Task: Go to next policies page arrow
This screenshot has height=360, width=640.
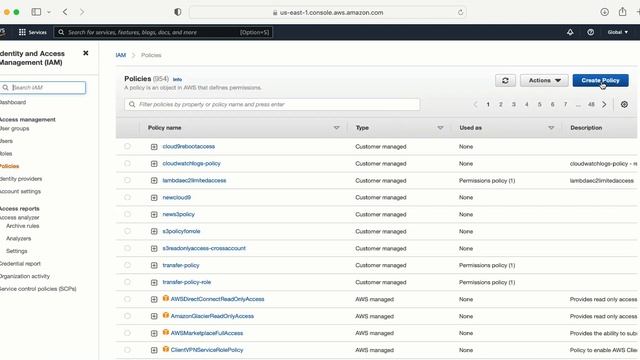Action: click(604, 104)
